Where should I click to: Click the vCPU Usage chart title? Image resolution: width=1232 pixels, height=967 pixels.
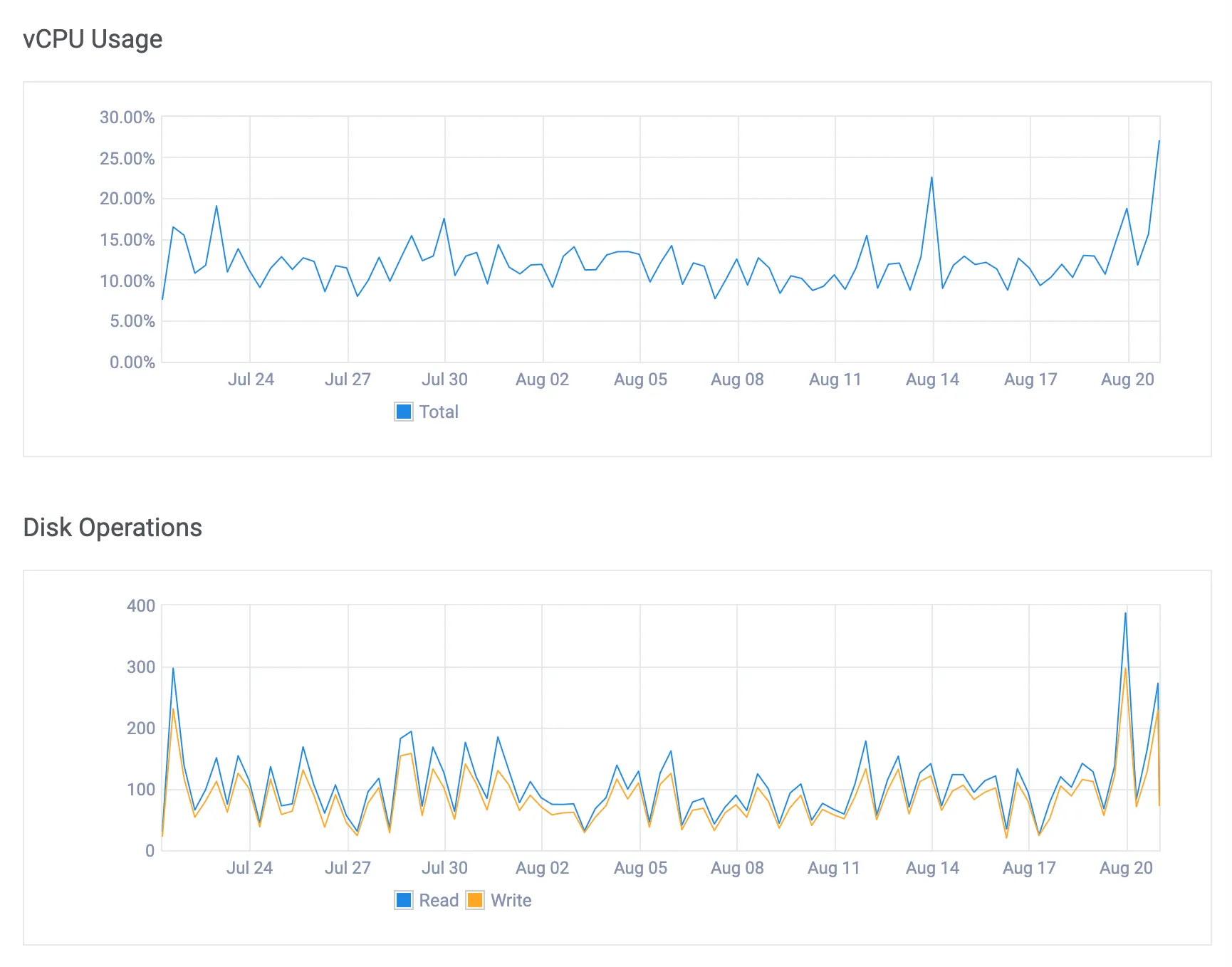click(93, 39)
